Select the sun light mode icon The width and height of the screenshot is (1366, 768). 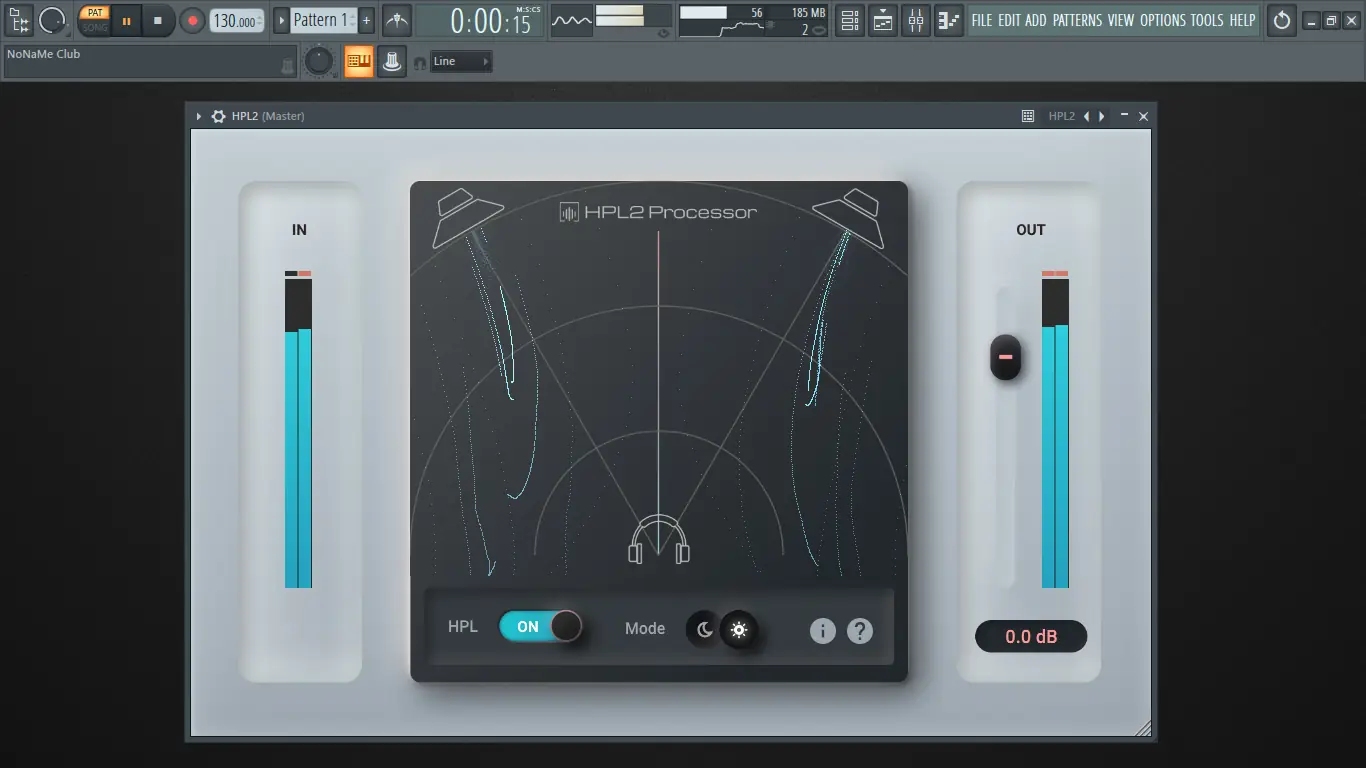point(739,630)
